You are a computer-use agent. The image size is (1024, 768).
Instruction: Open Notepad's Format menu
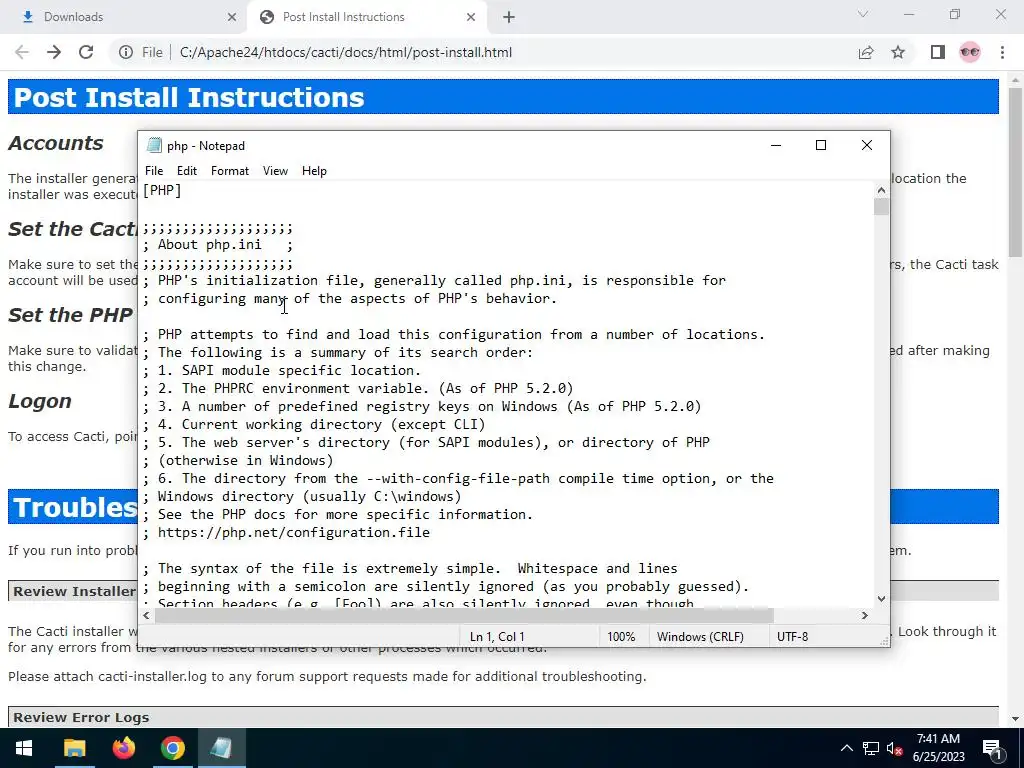pos(230,170)
